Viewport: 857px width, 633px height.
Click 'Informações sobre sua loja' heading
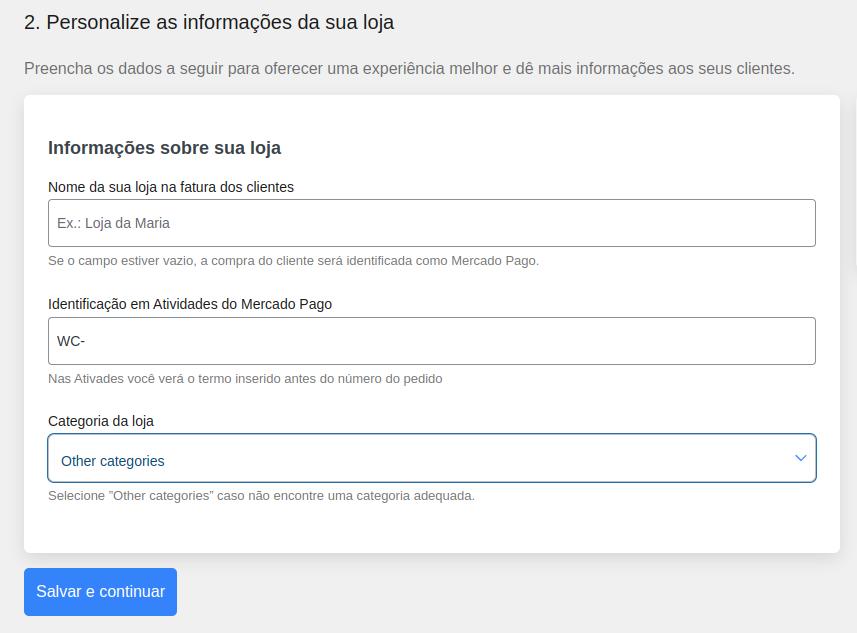165,148
